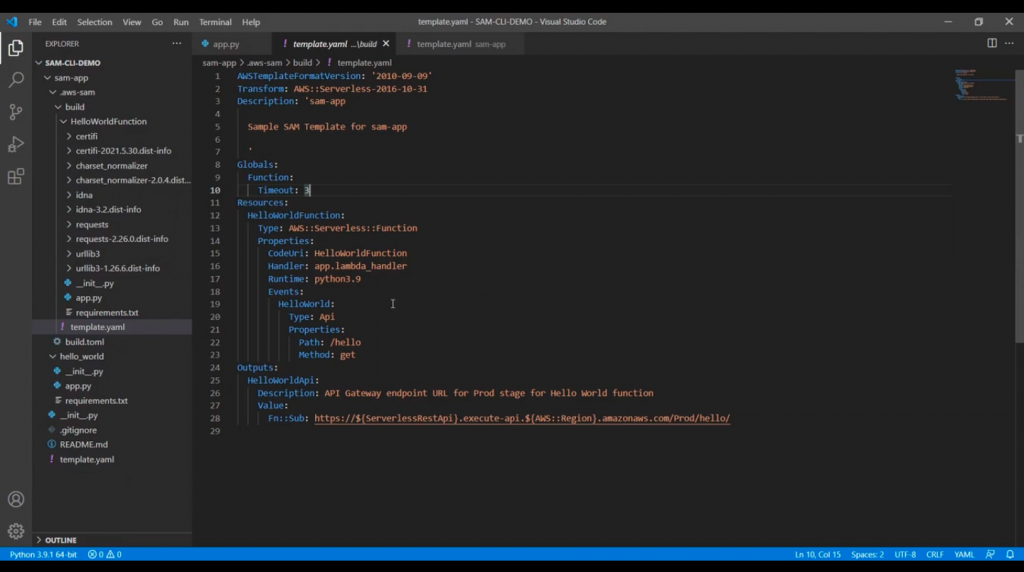Expand certifi-2021.5.30.dist-info folder
Image resolution: width=1024 pixels, height=572 pixels.
click(112, 151)
